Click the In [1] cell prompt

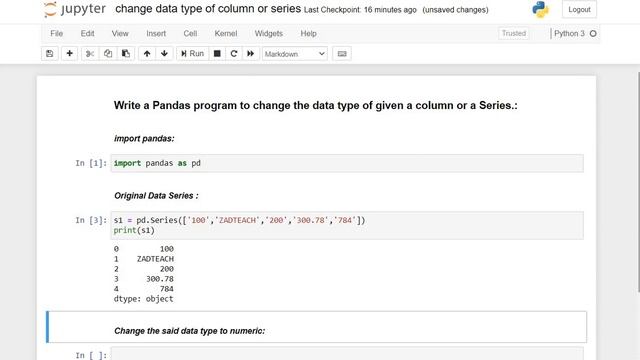coord(91,163)
